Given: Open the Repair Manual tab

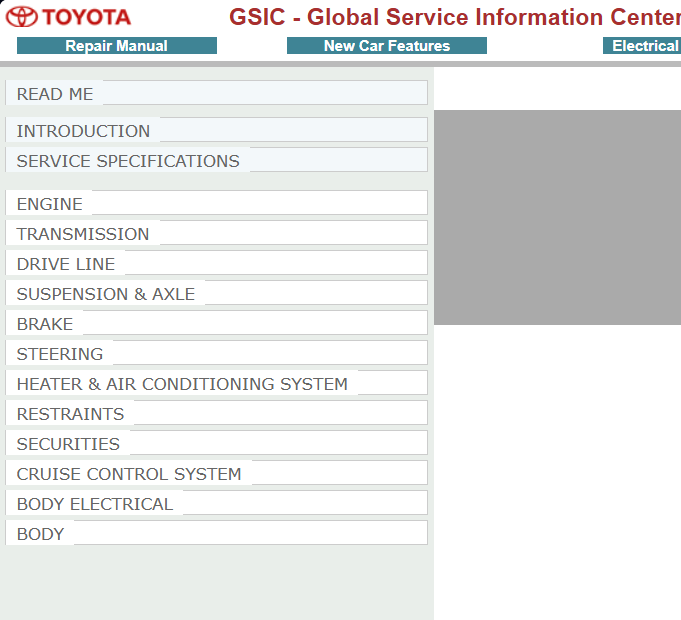Looking at the screenshot, I should (x=117, y=46).
